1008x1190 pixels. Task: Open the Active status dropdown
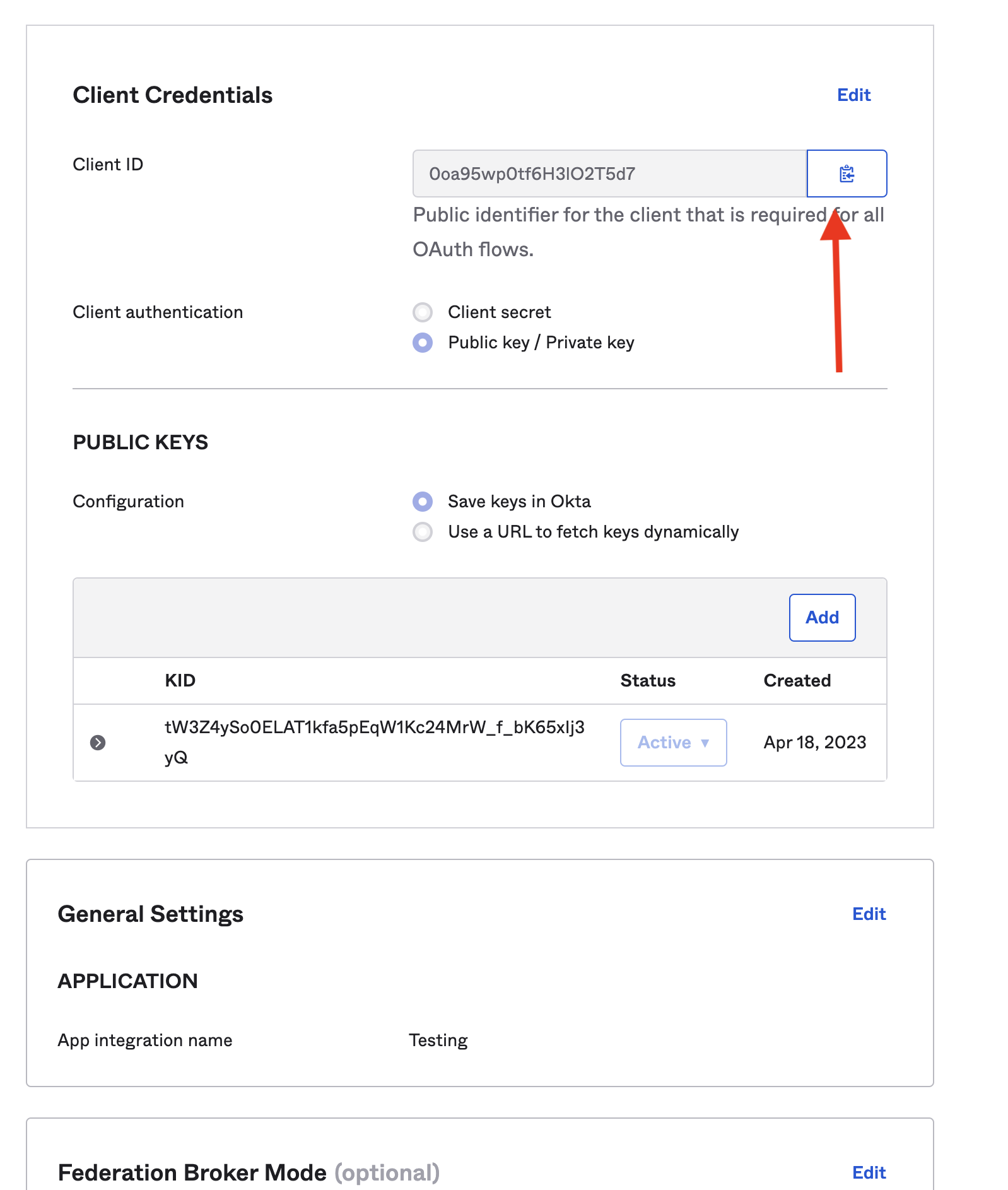(673, 743)
